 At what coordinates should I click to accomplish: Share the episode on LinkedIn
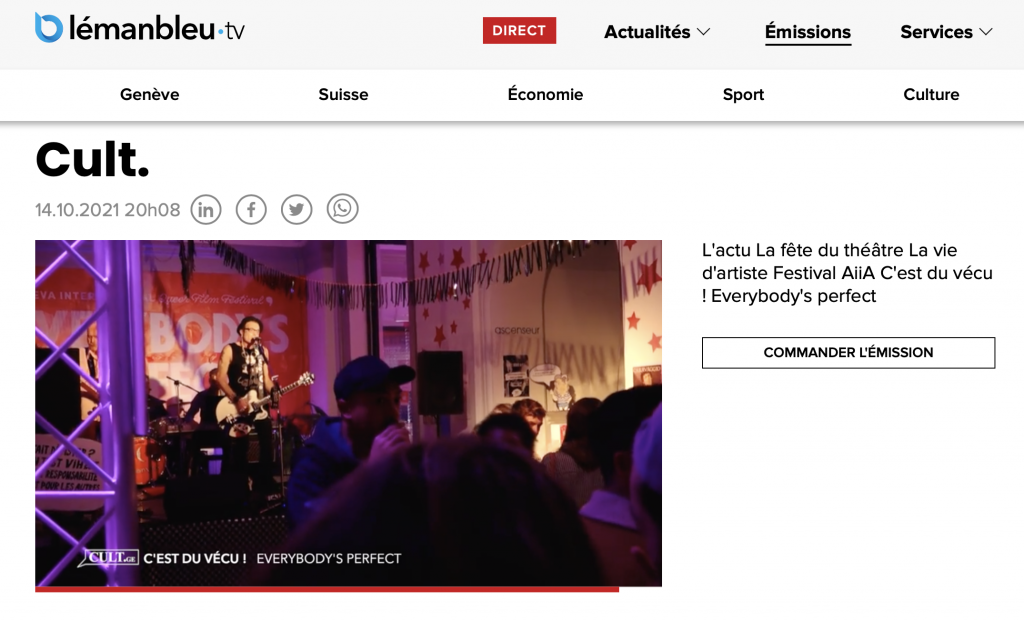(x=206, y=210)
